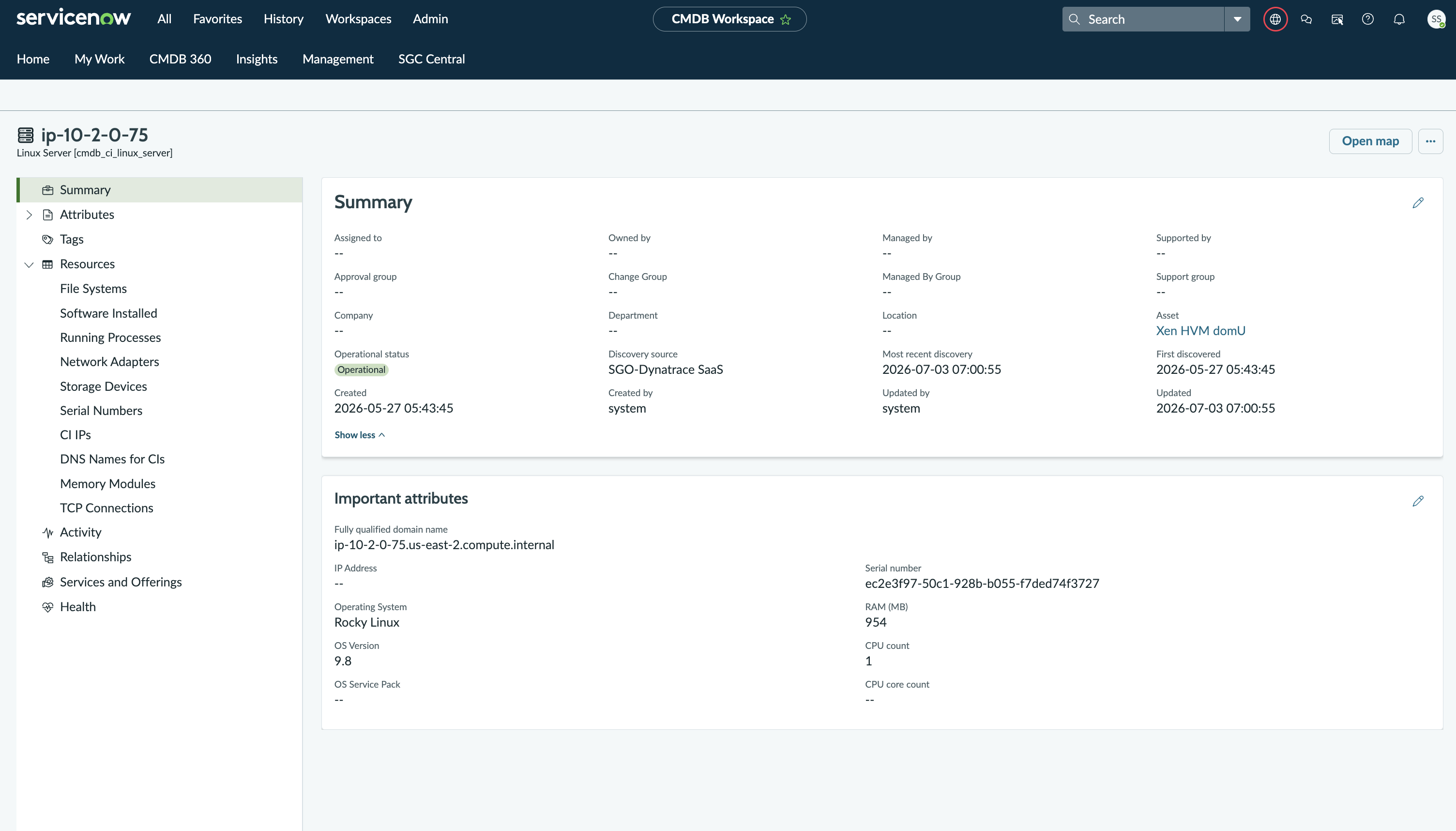Image resolution: width=1456 pixels, height=831 pixels.
Task: Click the Open map button
Action: 1370,141
